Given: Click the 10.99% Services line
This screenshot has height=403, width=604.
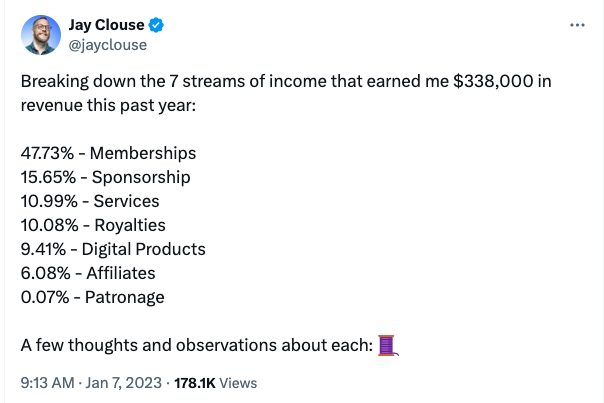Looking at the screenshot, I should click(x=90, y=201).
